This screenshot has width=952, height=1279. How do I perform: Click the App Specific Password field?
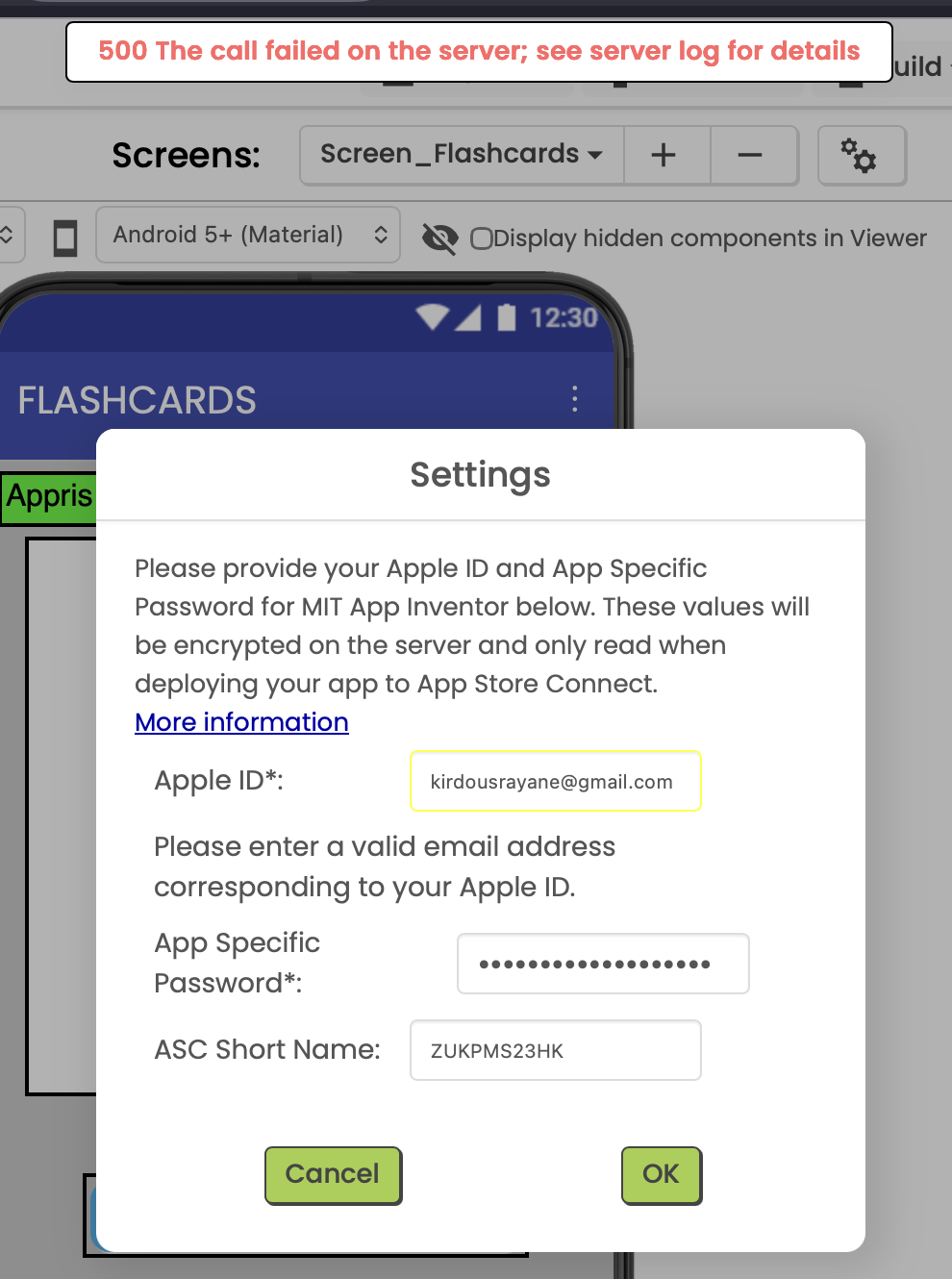click(603, 964)
